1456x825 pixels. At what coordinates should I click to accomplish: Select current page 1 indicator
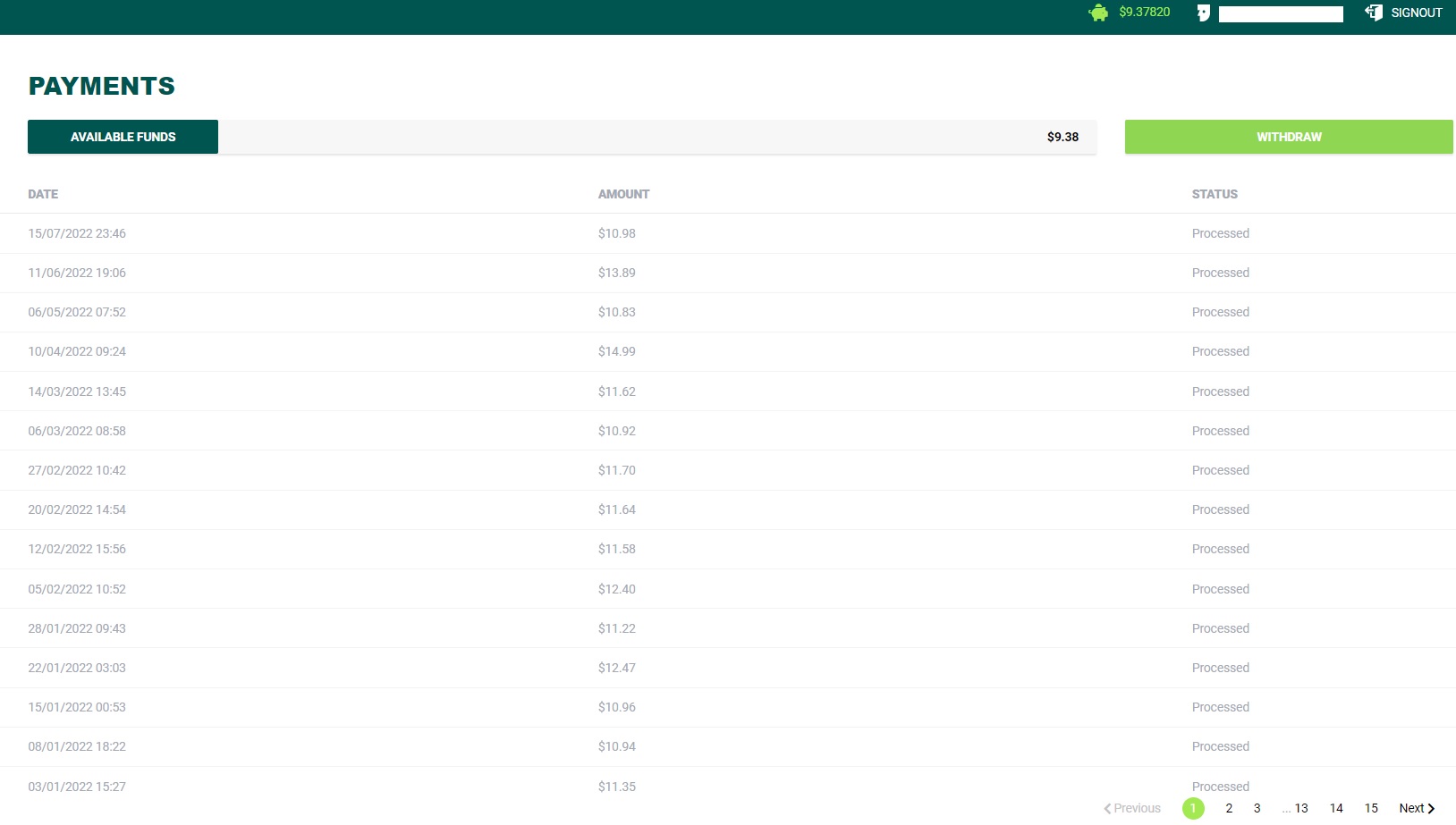click(1193, 808)
